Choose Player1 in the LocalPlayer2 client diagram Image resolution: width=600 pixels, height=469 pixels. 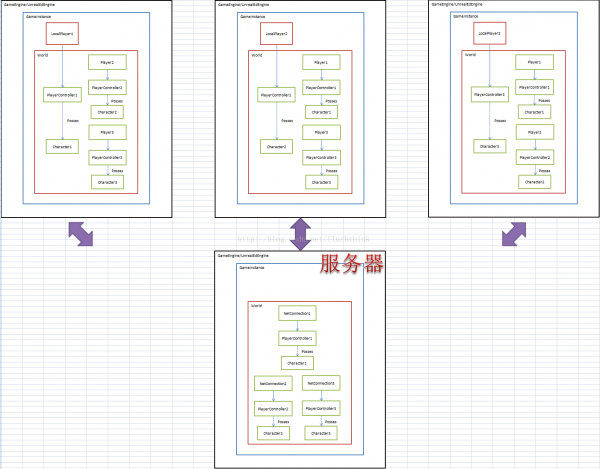tap(321, 62)
